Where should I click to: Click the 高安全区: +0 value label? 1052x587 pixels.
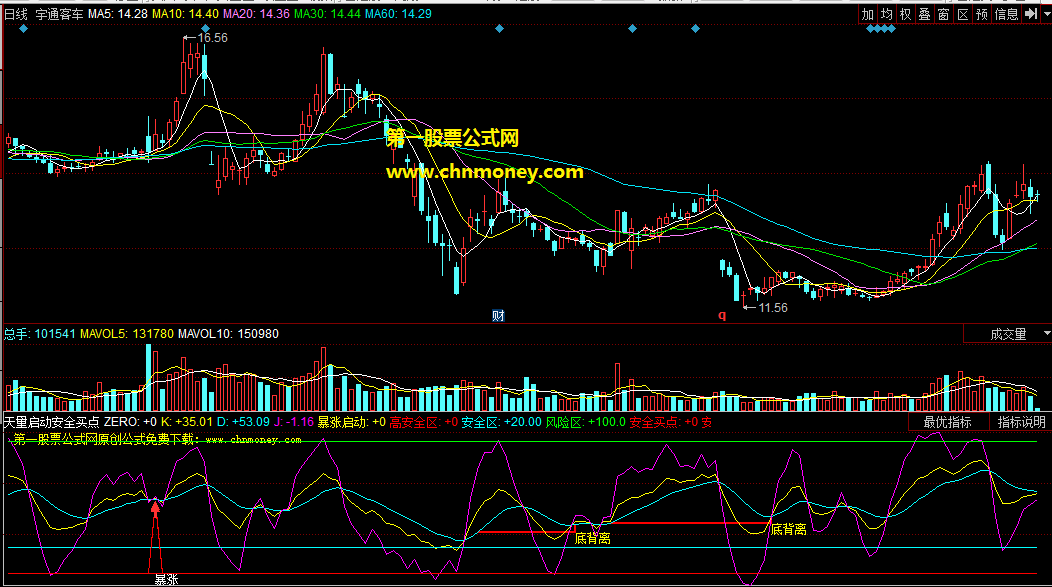(423, 422)
